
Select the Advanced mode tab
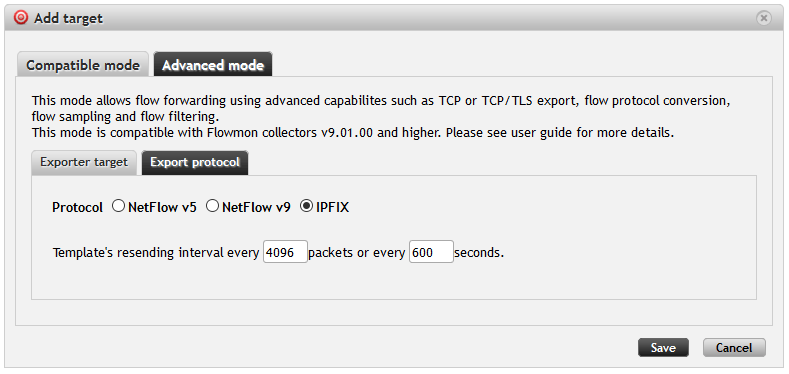click(213, 65)
